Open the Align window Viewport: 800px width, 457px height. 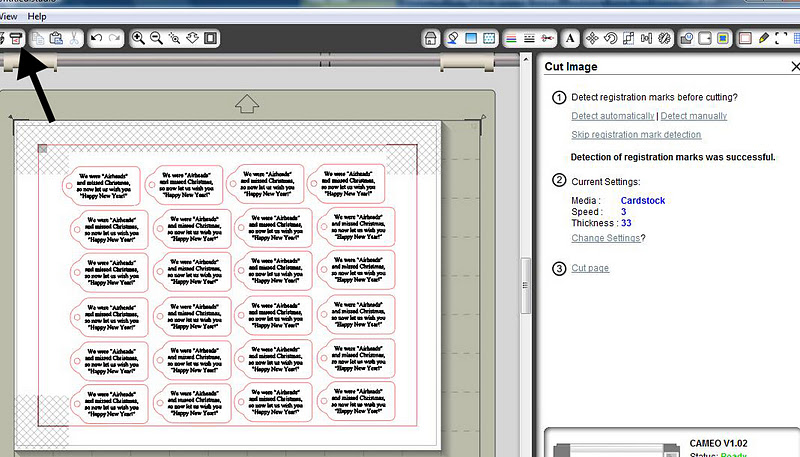coord(646,38)
